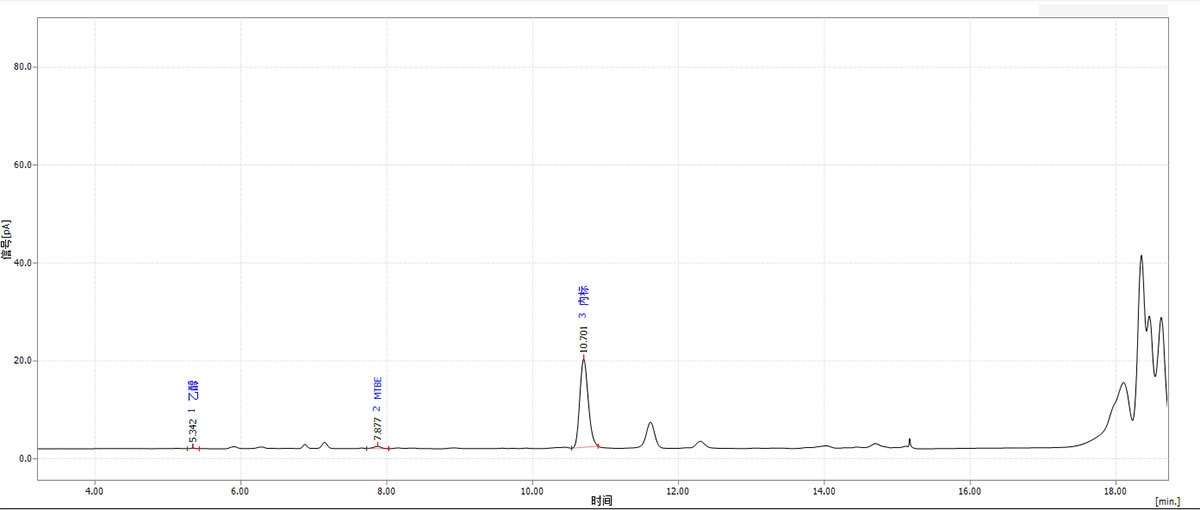1200x510 pixels.
Task: Click the red end marker of the 内标 peak
Action: (598, 446)
